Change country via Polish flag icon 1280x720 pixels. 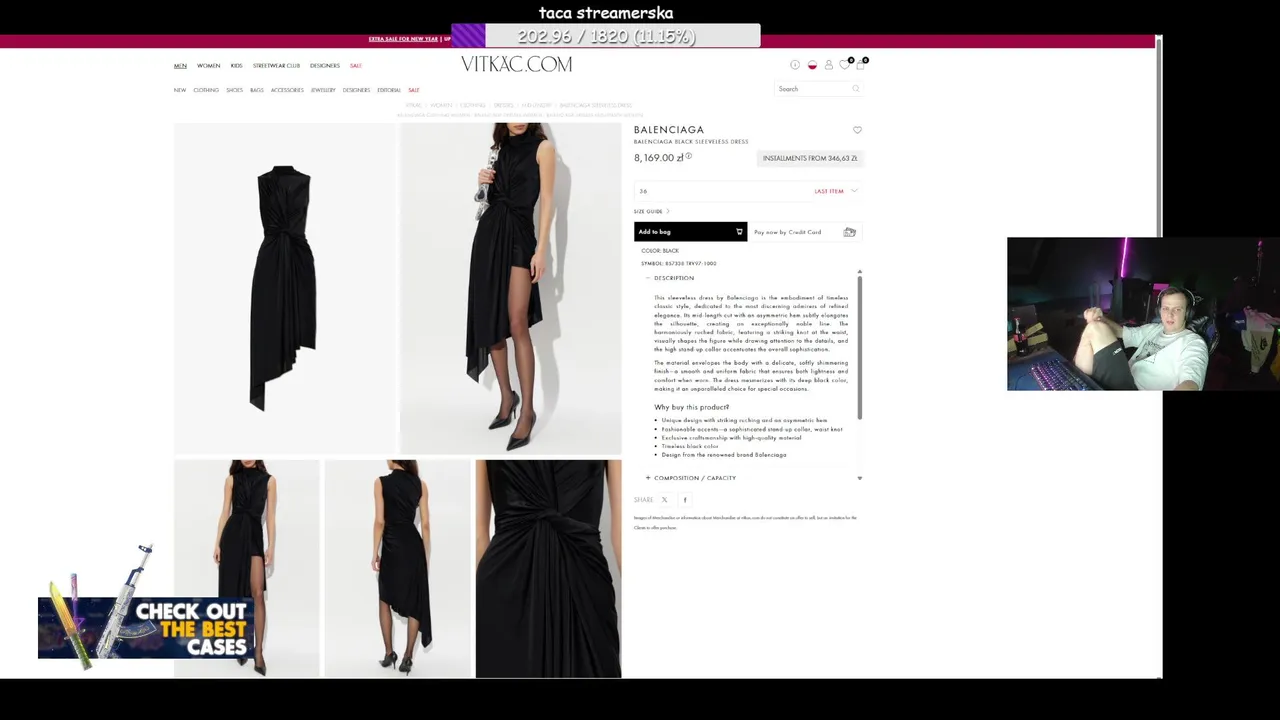tap(812, 65)
